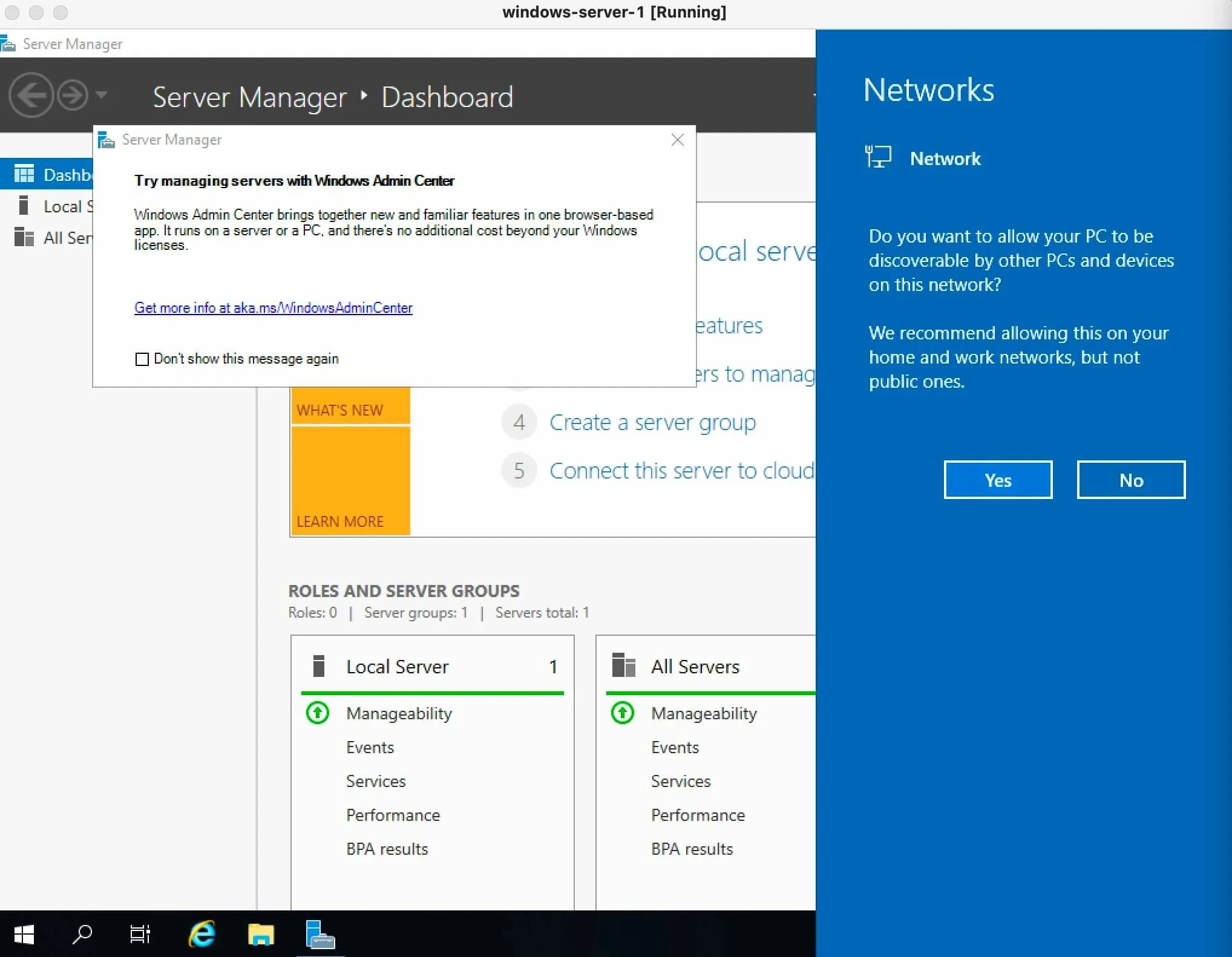
Task: Click Server Manager taskbar icon
Action: [319, 935]
